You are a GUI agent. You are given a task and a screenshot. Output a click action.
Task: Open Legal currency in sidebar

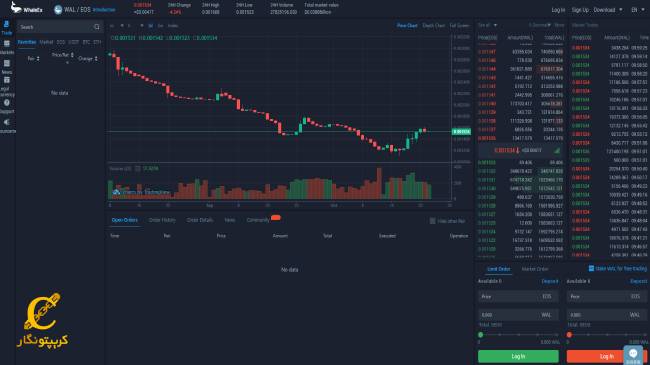(x=7, y=87)
